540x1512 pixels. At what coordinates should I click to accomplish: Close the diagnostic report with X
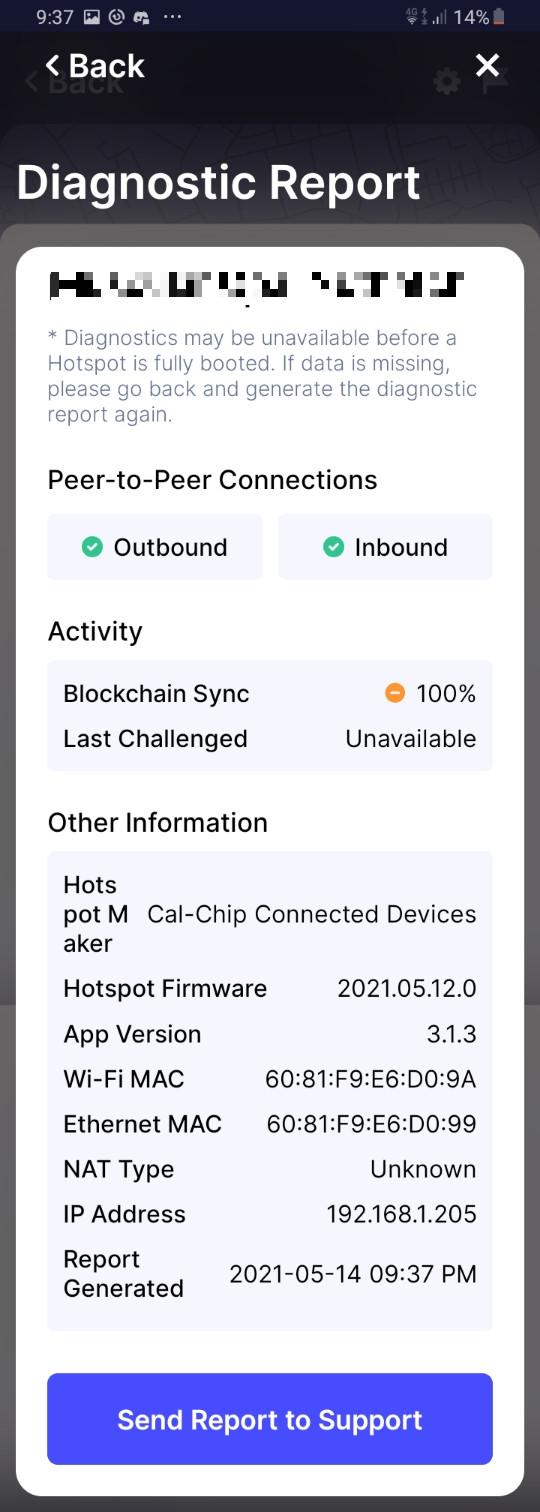click(x=487, y=66)
